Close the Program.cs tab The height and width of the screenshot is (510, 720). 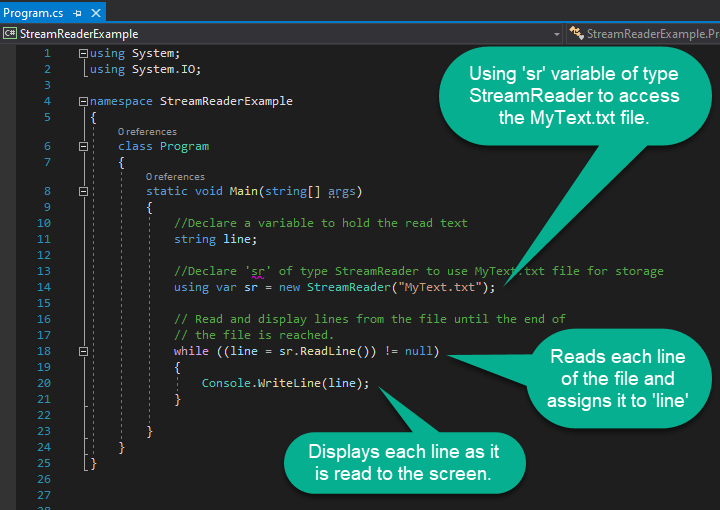[96, 13]
